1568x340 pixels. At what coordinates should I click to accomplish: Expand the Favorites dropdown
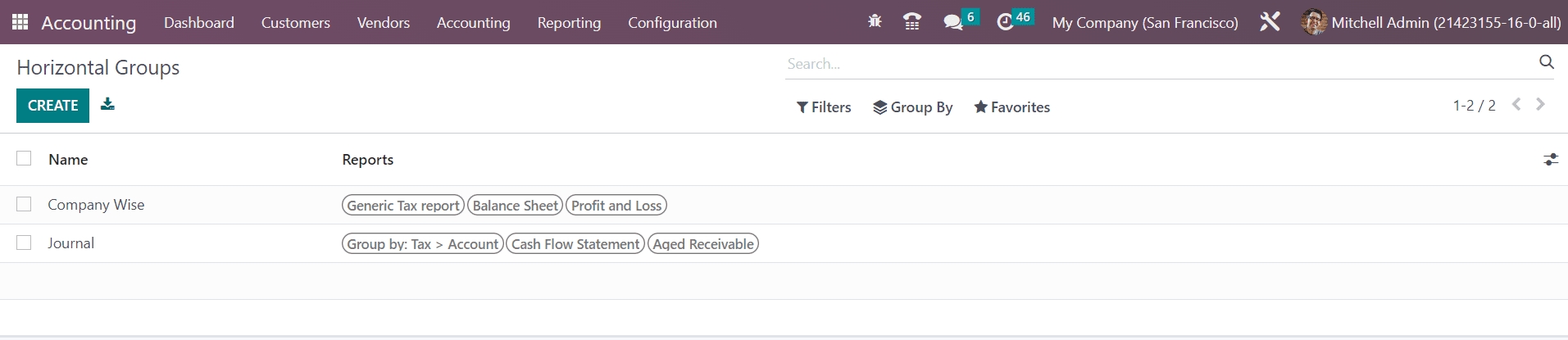coord(1011,107)
